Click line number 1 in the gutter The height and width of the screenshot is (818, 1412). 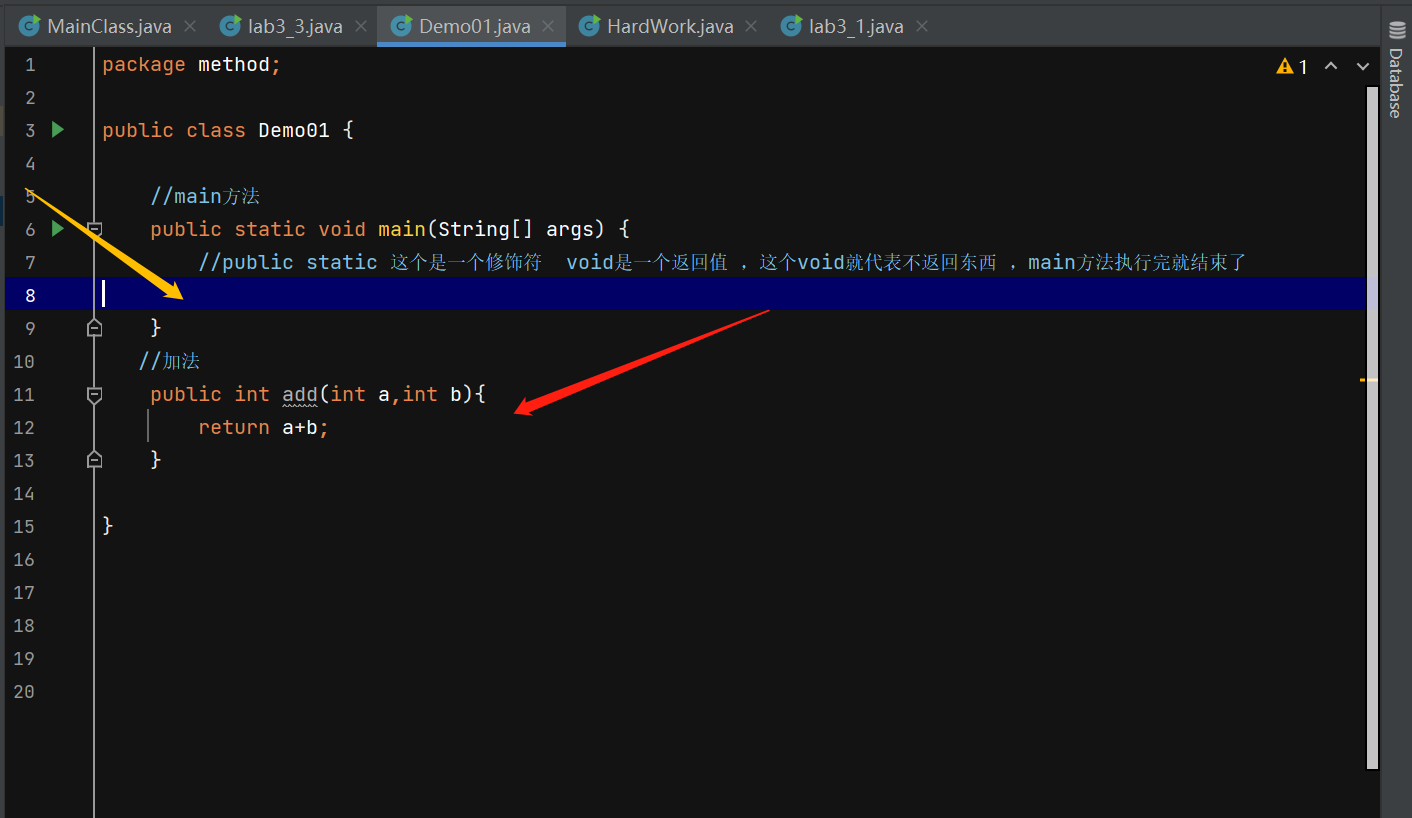29,65
